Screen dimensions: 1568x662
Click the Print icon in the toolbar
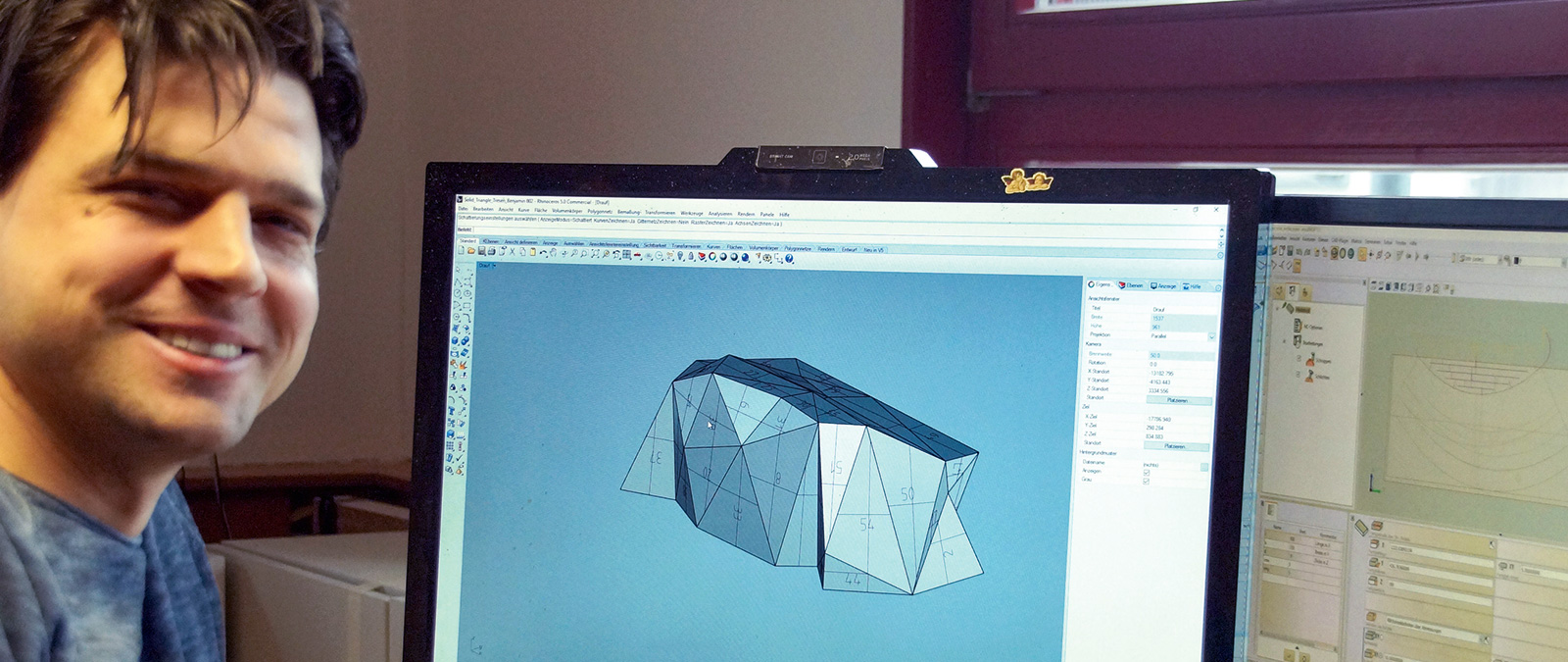tap(491, 251)
